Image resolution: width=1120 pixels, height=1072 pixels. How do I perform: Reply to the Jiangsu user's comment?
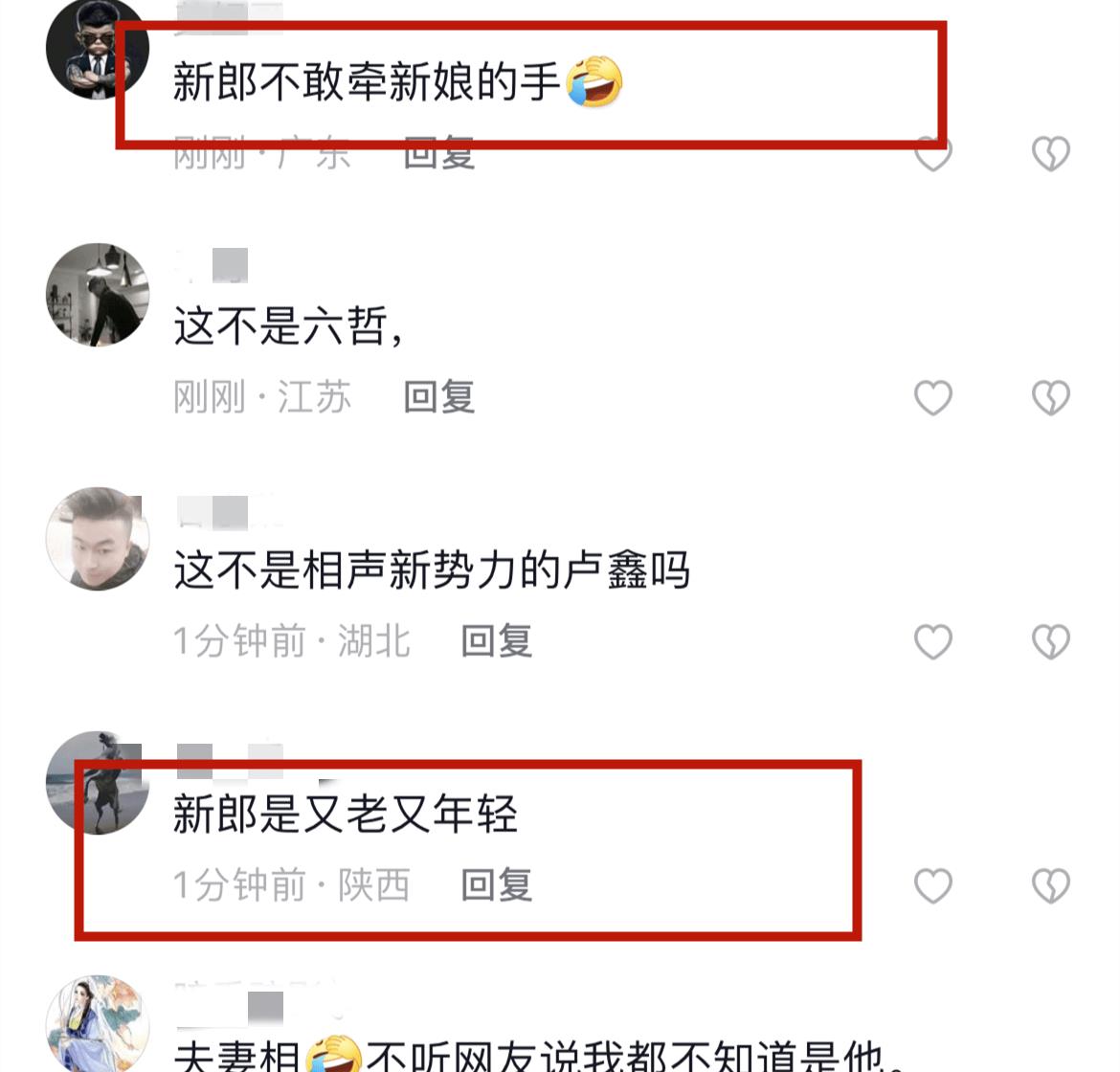point(438,396)
